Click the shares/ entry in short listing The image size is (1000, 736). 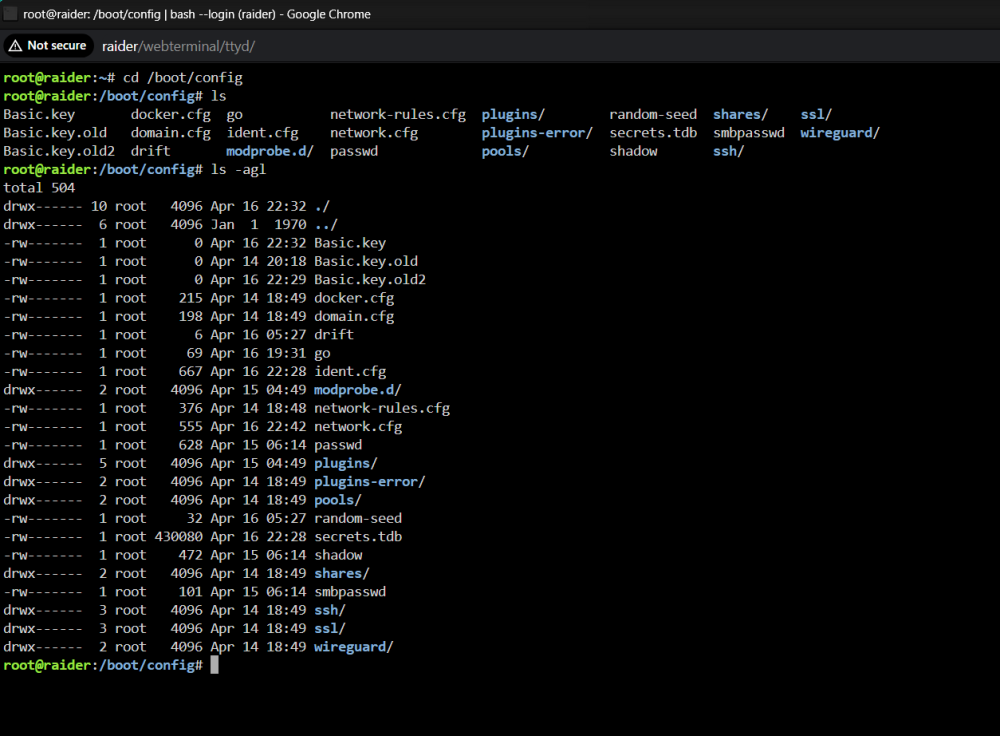click(x=740, y=114)
